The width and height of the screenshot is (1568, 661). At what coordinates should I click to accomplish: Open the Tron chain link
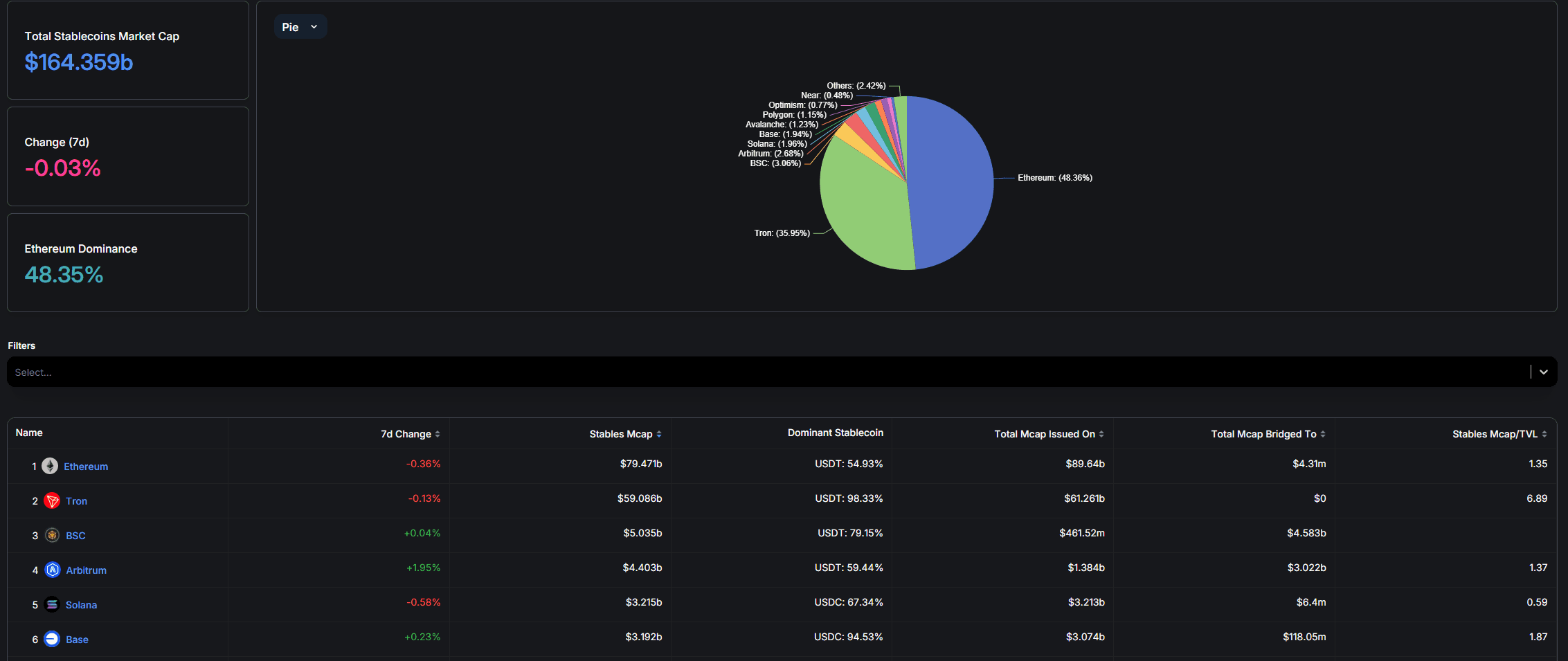click(76, 501)
